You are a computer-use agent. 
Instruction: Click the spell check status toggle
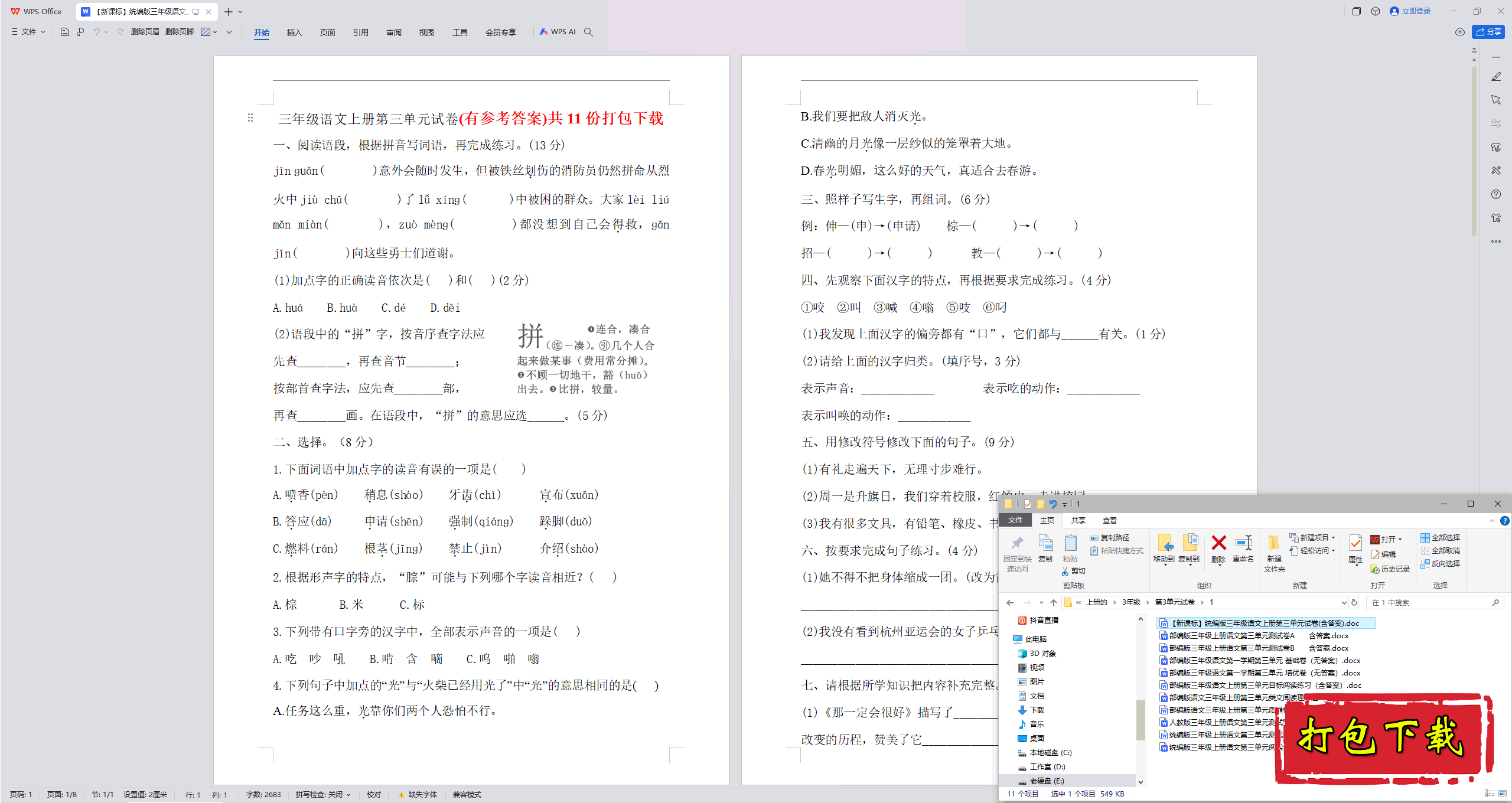[323, 794]
